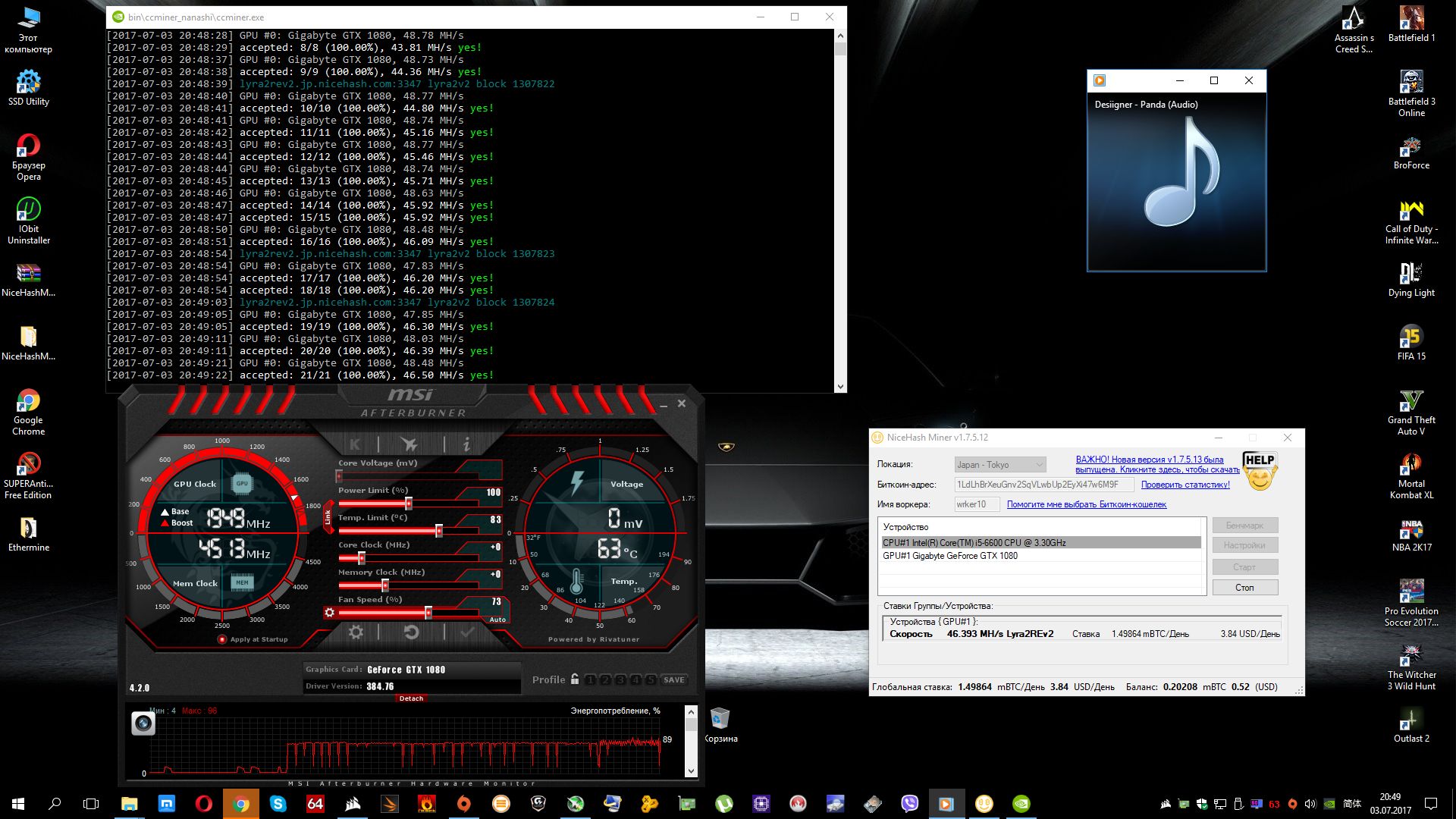Click the reset-to-defaults arrow icon in Afterburner

411,632
